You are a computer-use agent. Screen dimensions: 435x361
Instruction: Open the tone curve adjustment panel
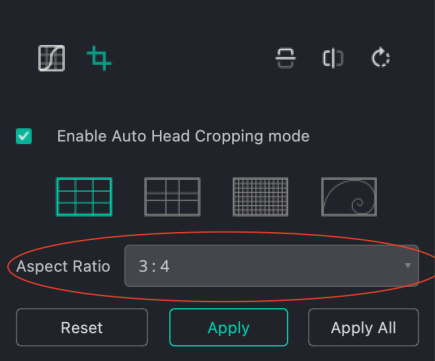coord(51,58)
